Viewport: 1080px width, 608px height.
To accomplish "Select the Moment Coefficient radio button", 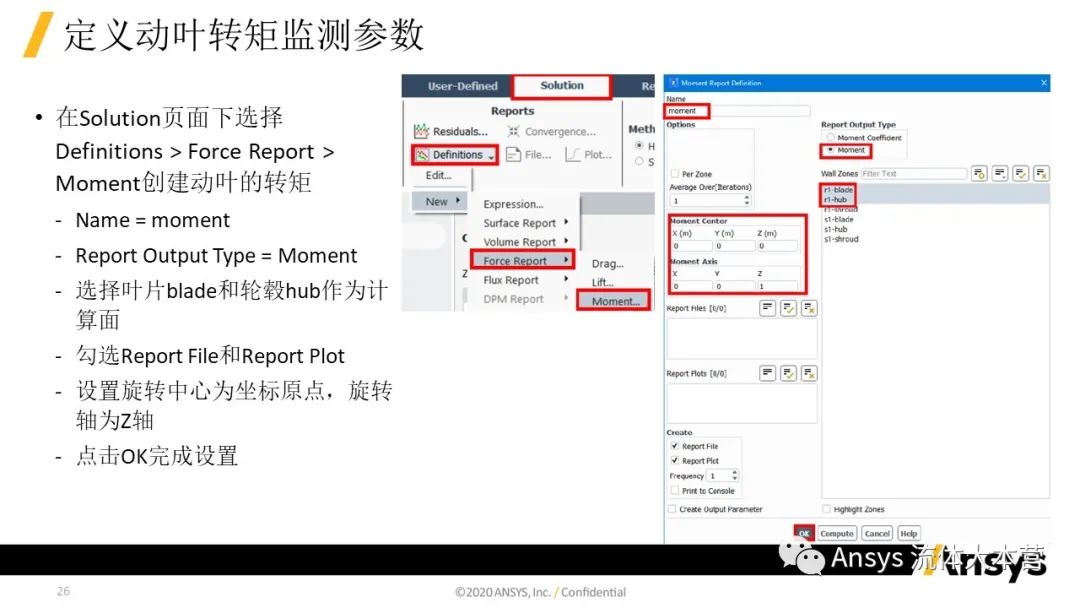I will coord(830,138).
